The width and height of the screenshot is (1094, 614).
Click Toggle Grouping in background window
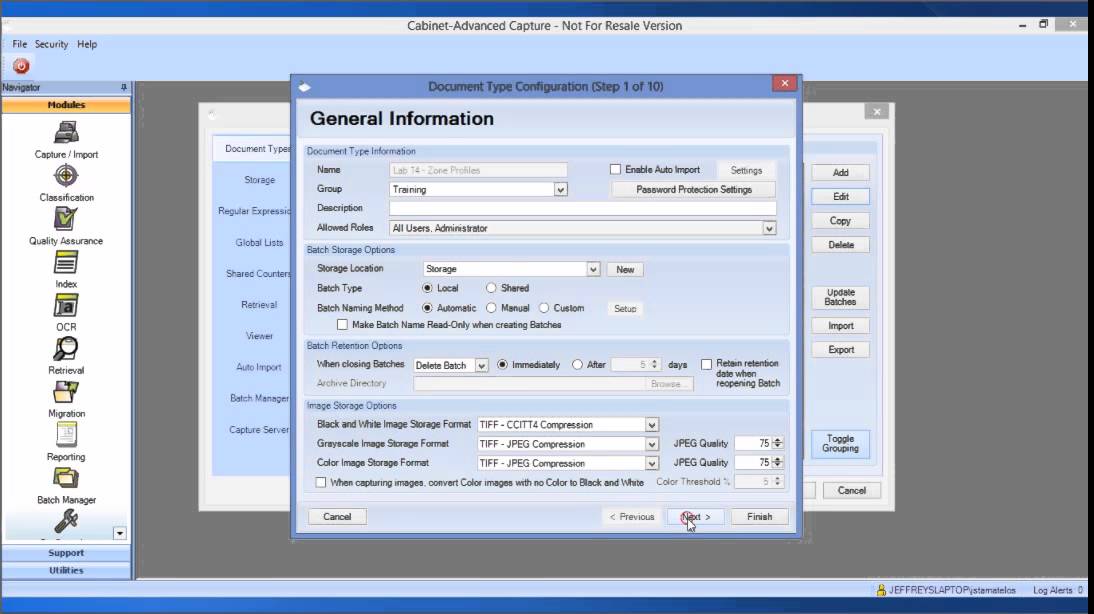click(840, 444)
